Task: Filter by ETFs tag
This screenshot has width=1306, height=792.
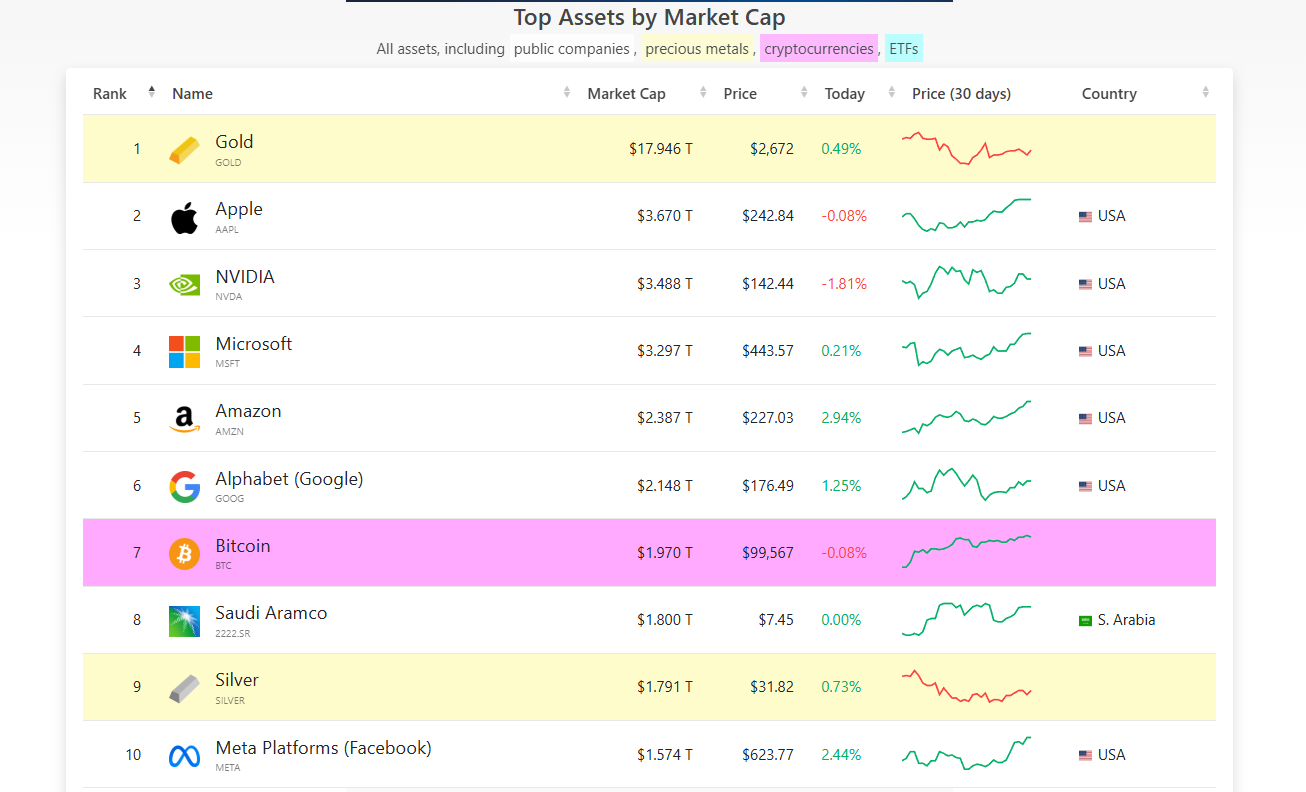Action: (x=904, y=48)
